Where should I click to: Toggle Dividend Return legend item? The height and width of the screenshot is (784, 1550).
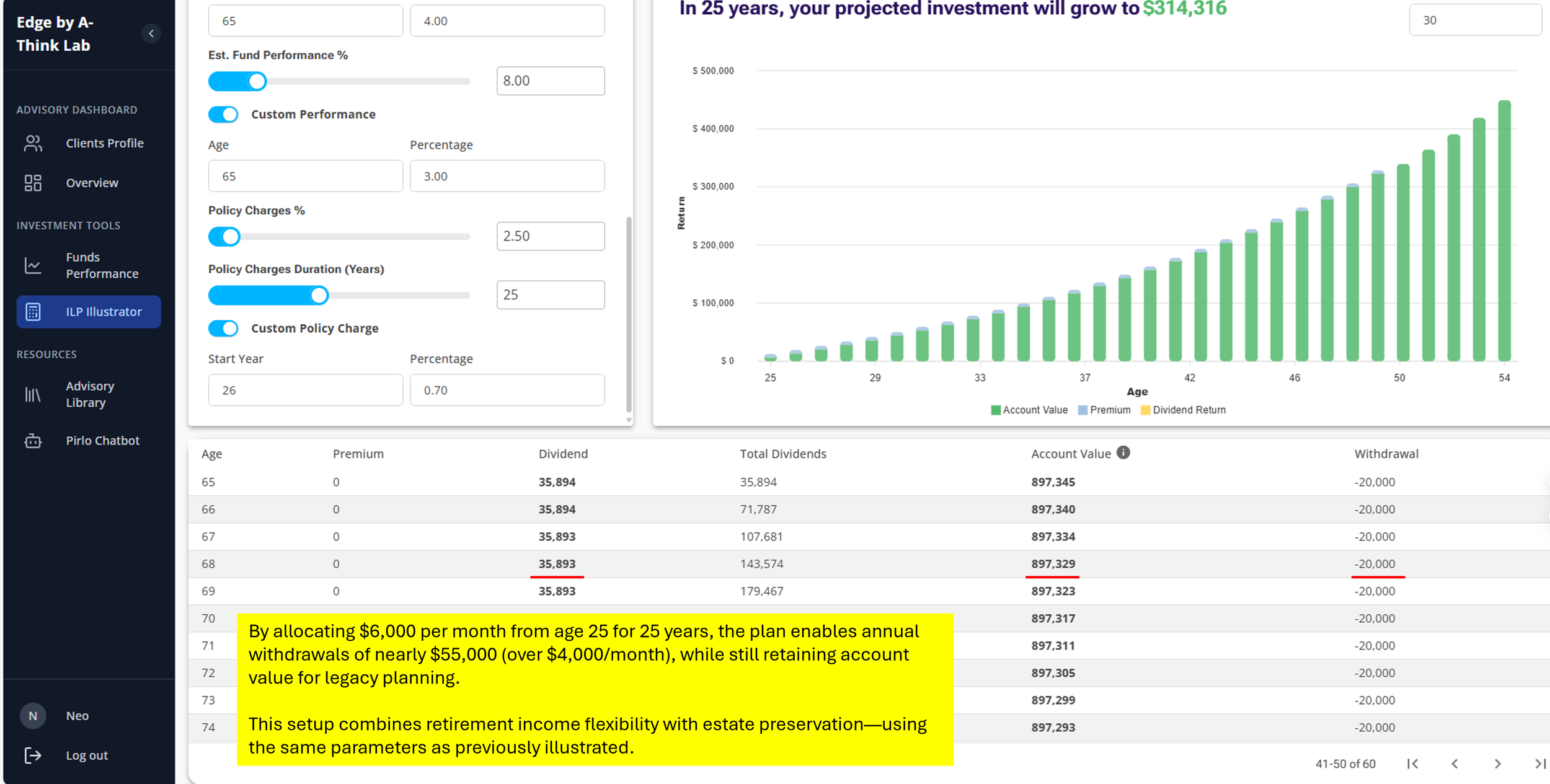coord(1183,410)
